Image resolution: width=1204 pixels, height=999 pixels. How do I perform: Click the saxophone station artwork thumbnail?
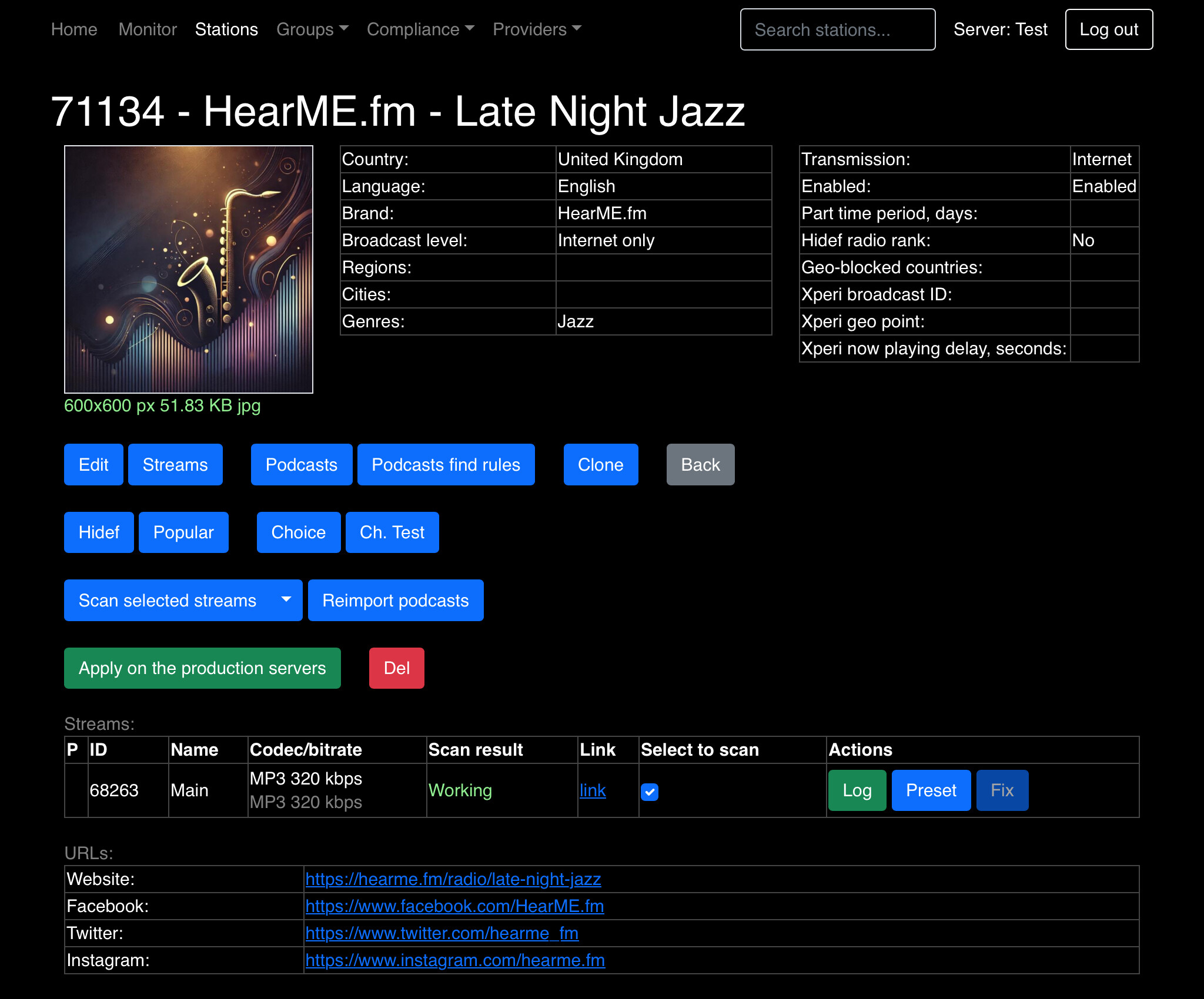188,269
